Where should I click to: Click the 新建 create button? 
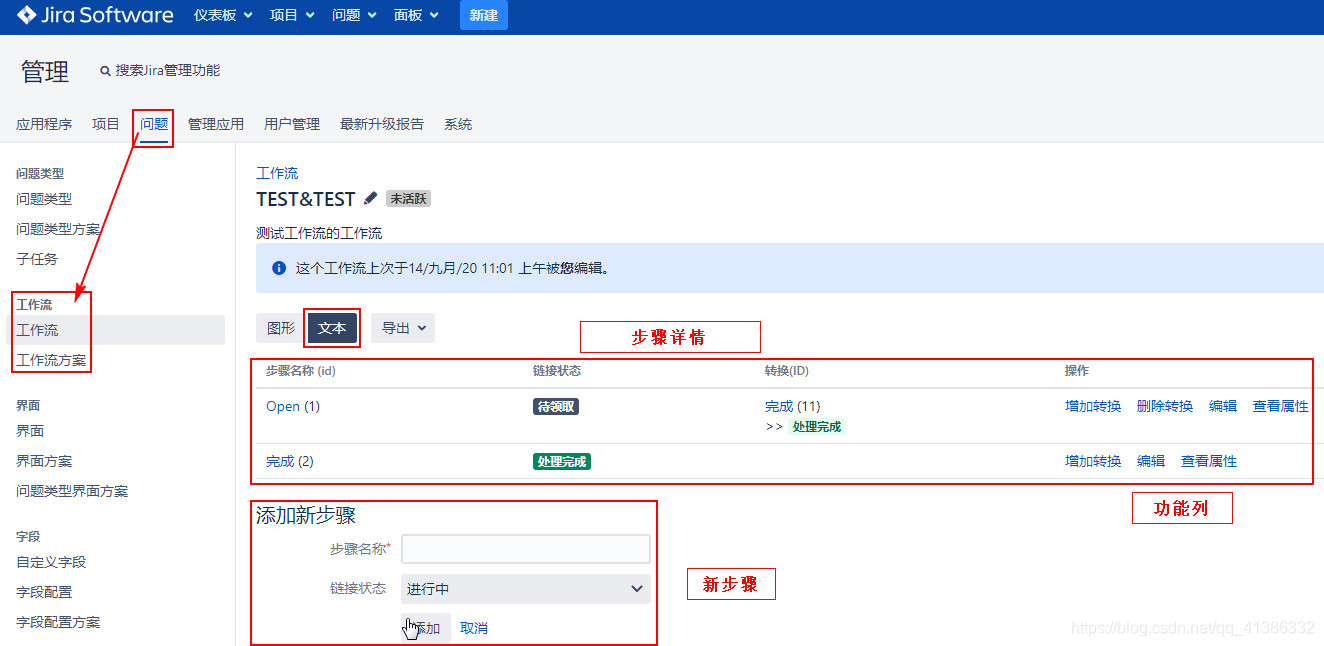coord(484,15)
